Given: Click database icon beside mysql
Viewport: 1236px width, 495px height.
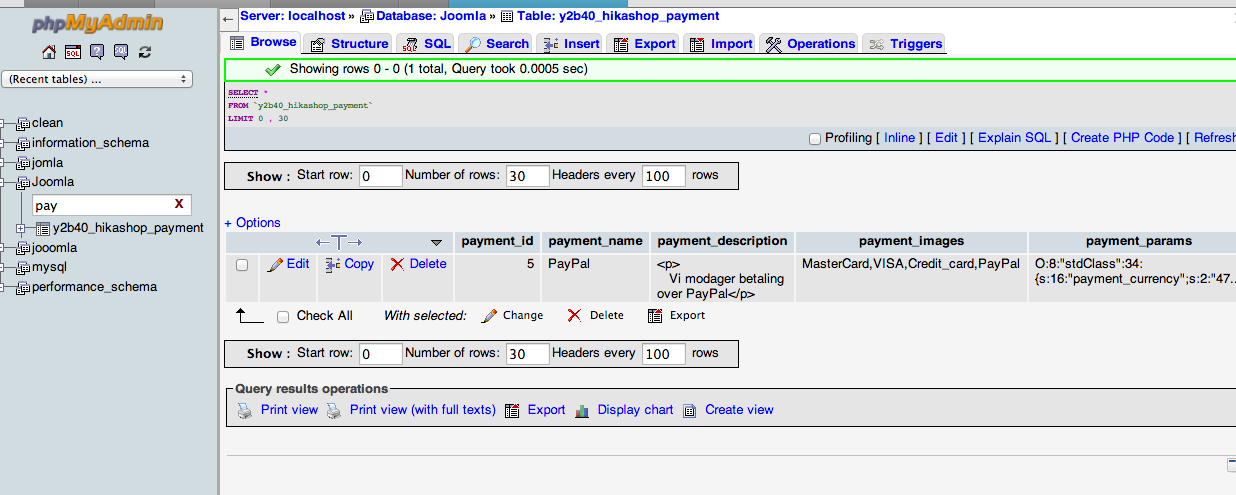Looking at the screenshot, I should [23, 267].
